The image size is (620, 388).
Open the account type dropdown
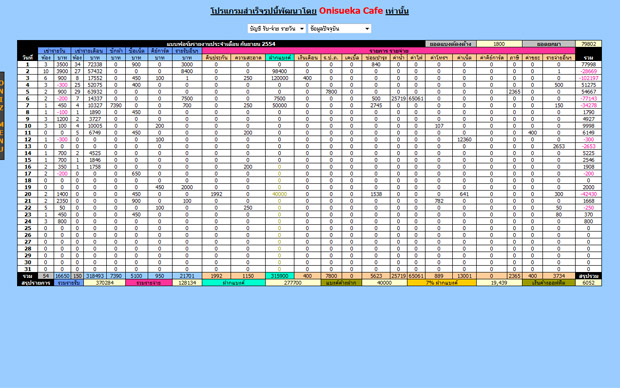pos(276,28)
